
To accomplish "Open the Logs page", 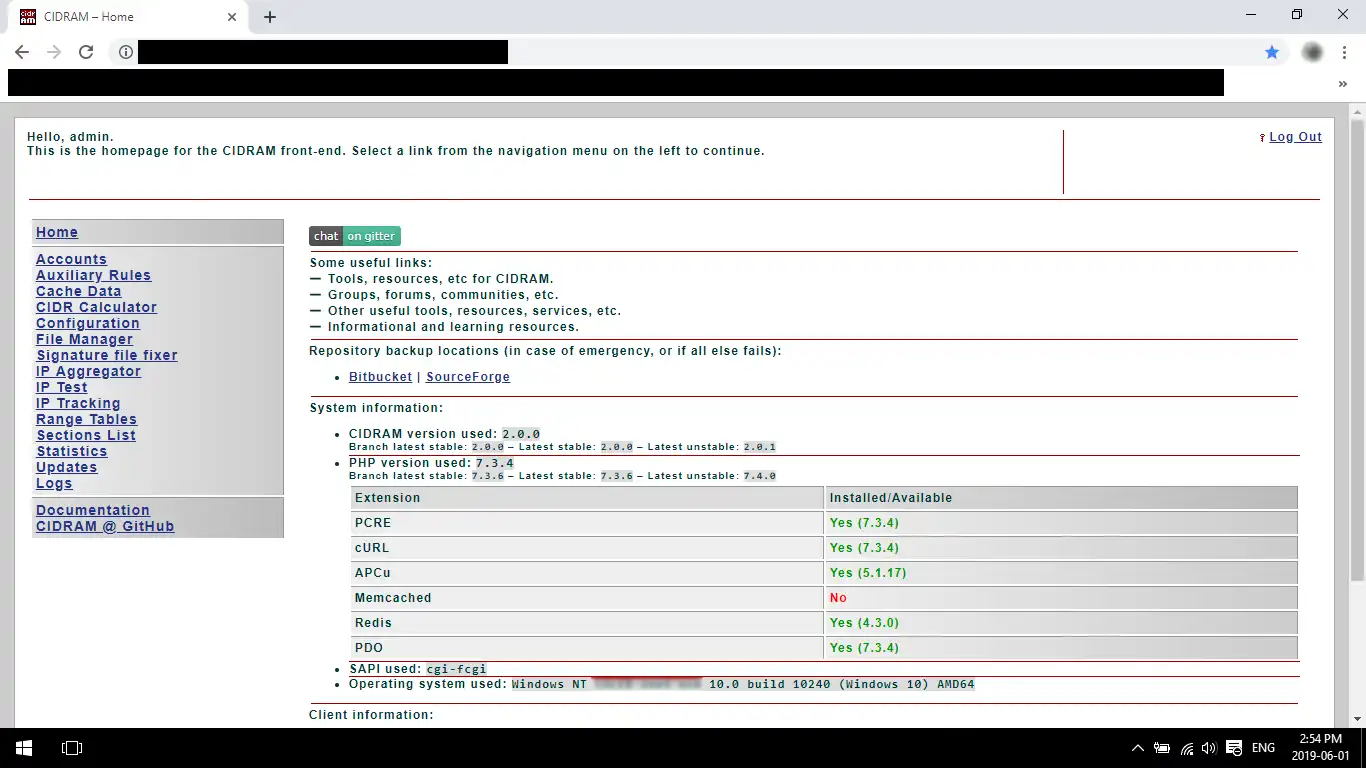I will click(54, 483).
